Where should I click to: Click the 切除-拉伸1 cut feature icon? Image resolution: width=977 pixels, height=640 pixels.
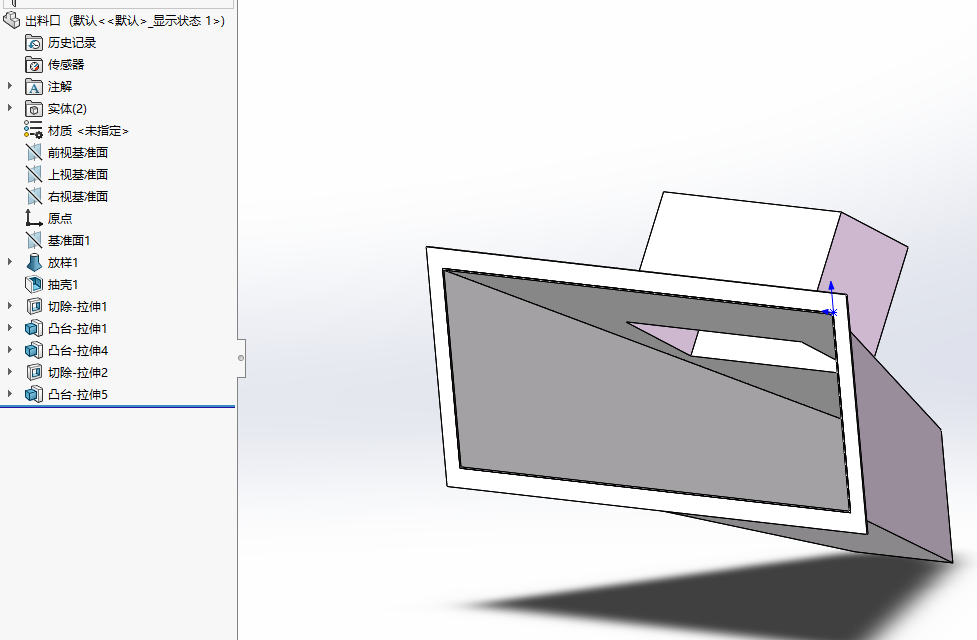point(34,306)
